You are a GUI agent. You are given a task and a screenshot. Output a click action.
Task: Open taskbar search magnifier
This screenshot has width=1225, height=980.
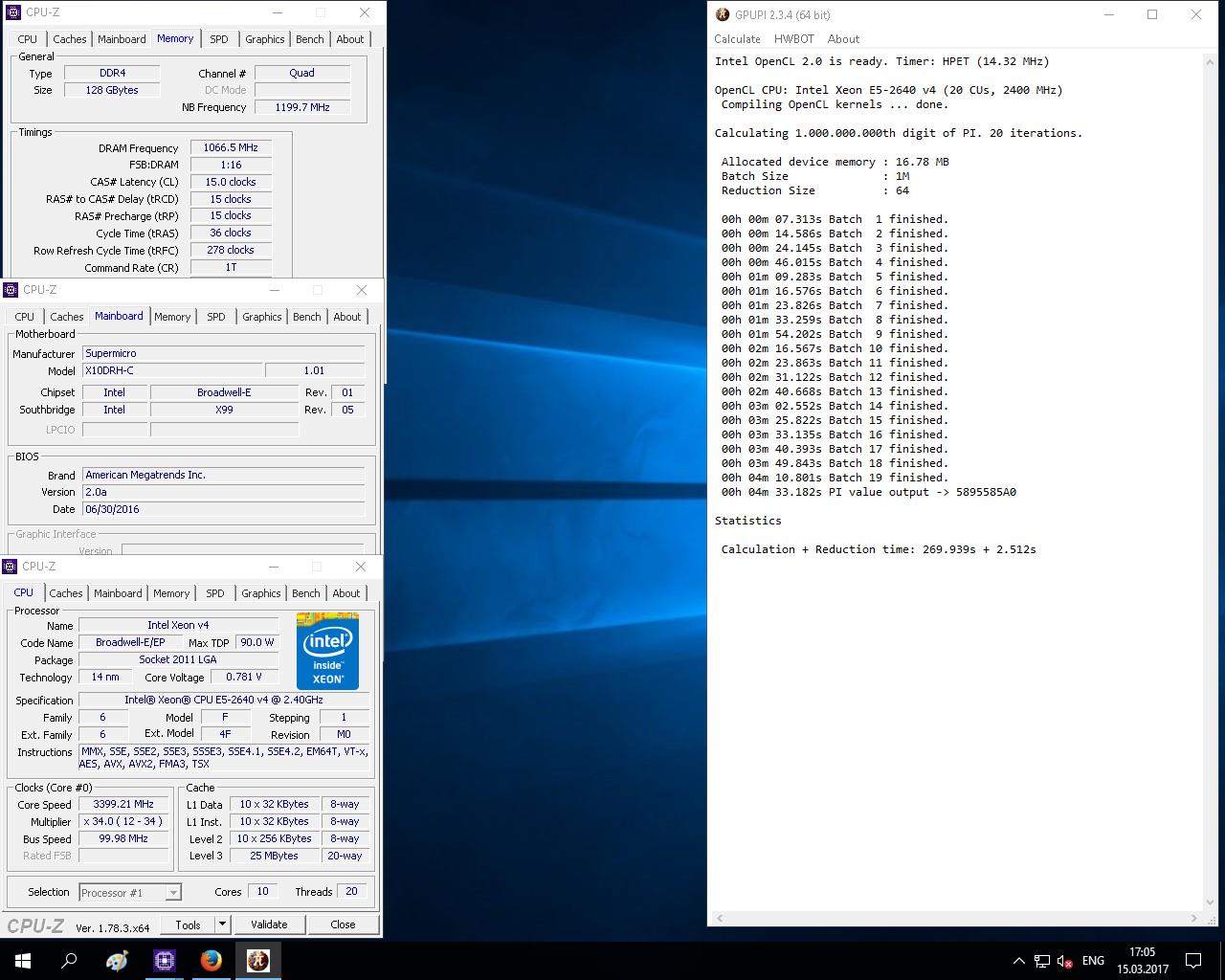[69, 961]
